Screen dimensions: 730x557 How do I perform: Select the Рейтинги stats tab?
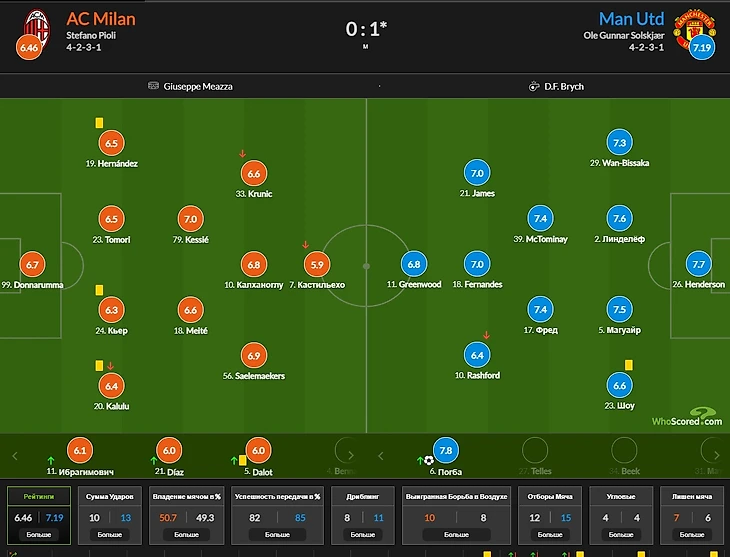pos(39,496)
